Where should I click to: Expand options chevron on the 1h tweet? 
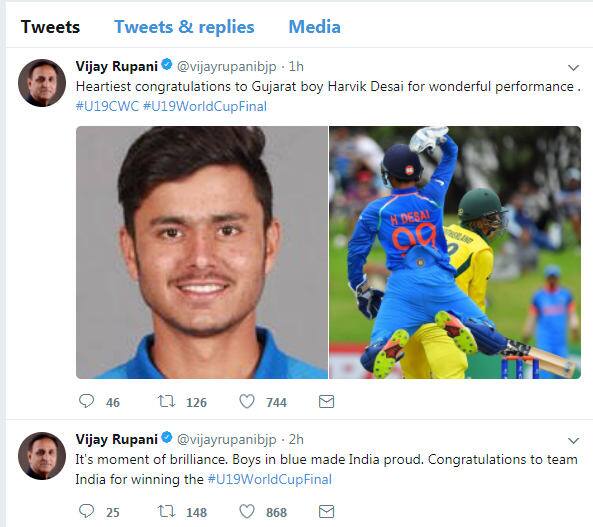pos(573,68)
